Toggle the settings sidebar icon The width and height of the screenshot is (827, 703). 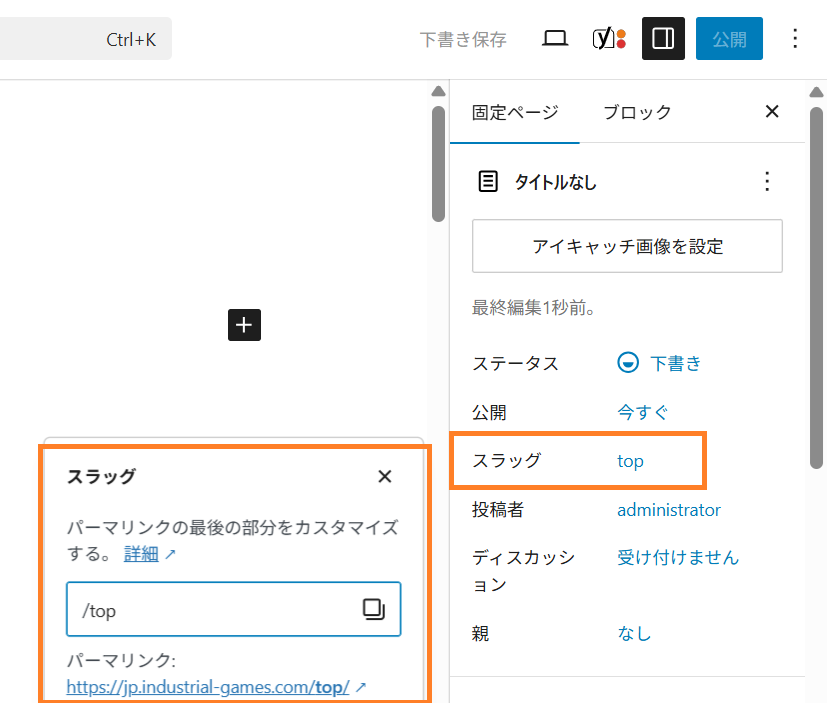pos(663,39)
